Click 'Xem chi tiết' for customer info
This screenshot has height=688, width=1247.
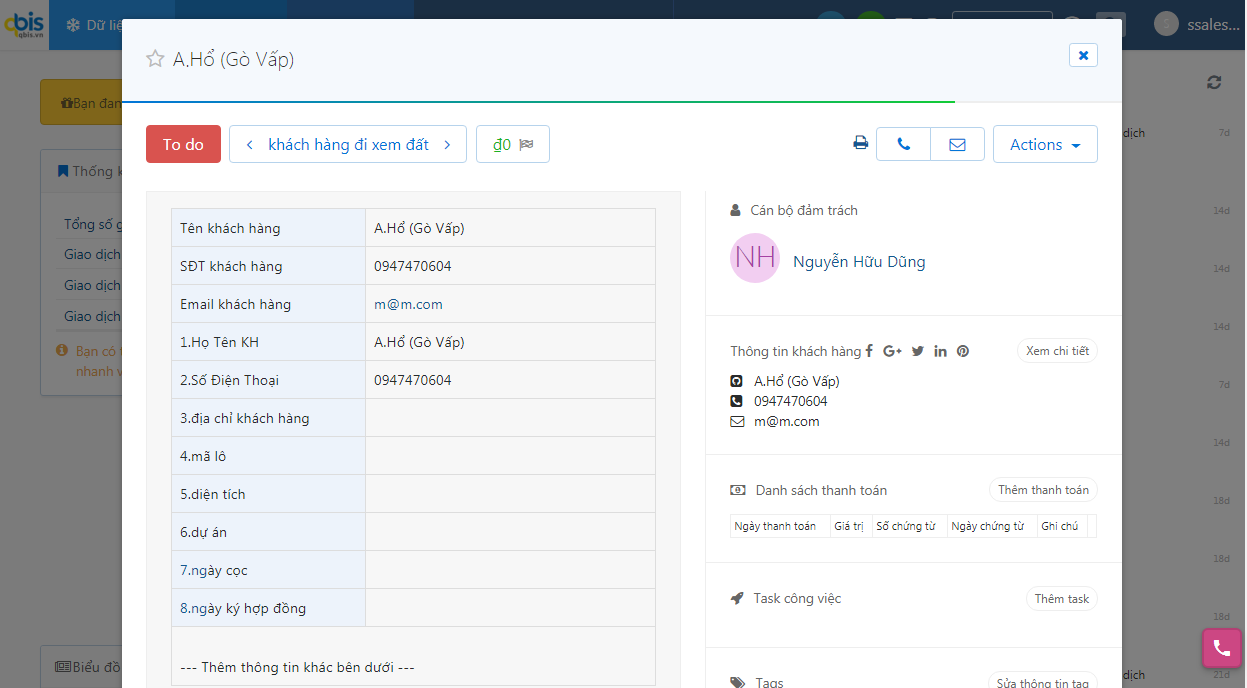1057,351
